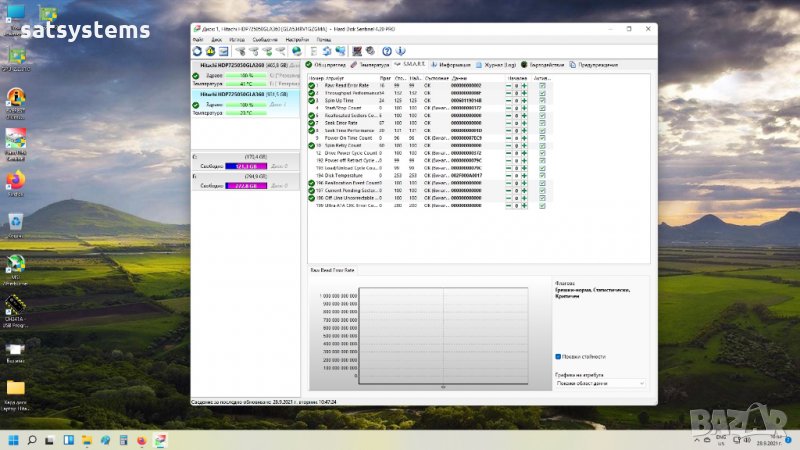Image resolution: width=800 pixels, height=450 pixels.
Task: Toggle active checkbox for Raw Read Error Rate
Action: 542,86
